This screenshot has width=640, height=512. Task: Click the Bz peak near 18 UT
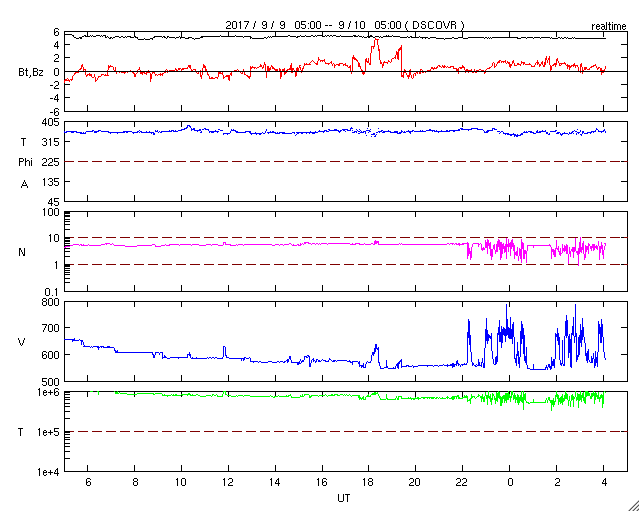(x=376, y=40)
